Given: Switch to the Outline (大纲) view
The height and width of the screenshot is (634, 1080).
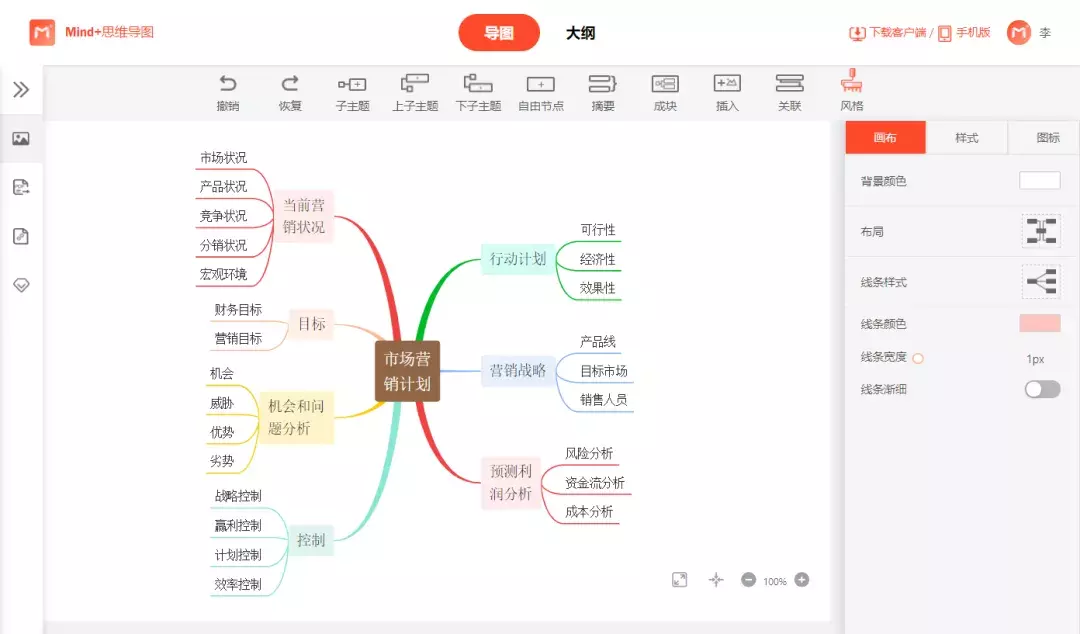Looking at the screenshot, I should (580, 33).
